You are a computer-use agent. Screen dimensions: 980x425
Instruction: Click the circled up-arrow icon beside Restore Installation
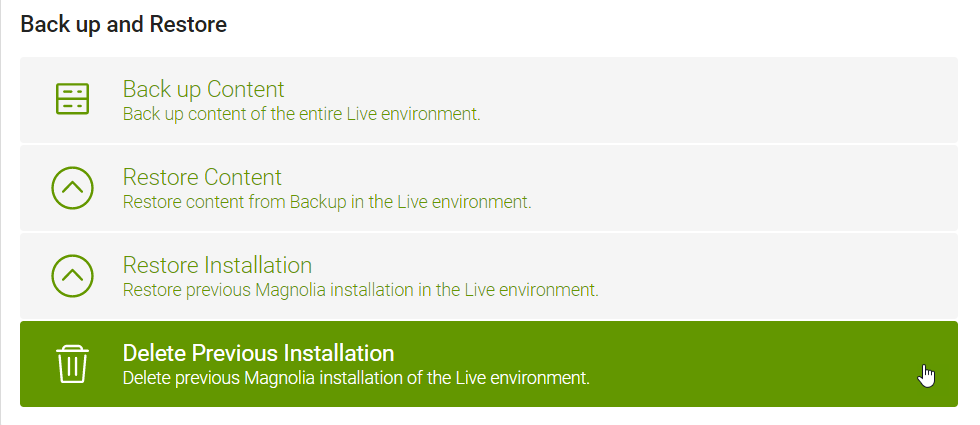pos(72,276)
